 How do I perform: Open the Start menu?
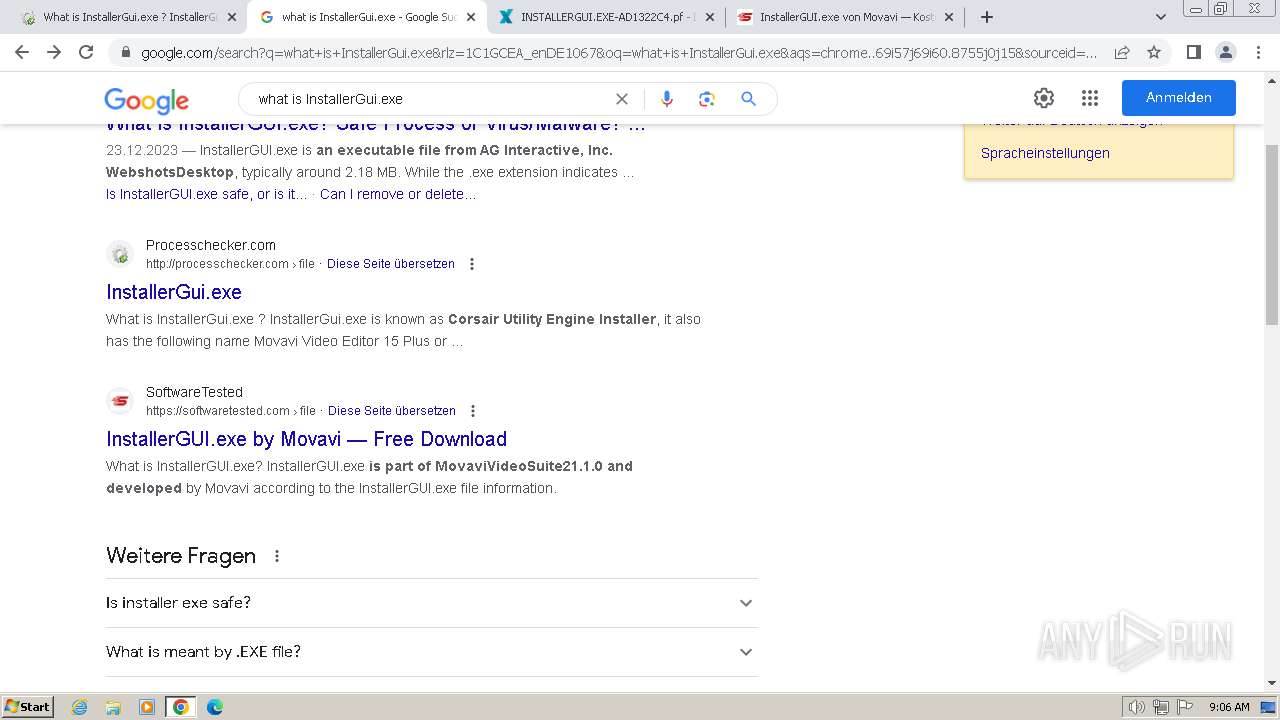(28, 707)
